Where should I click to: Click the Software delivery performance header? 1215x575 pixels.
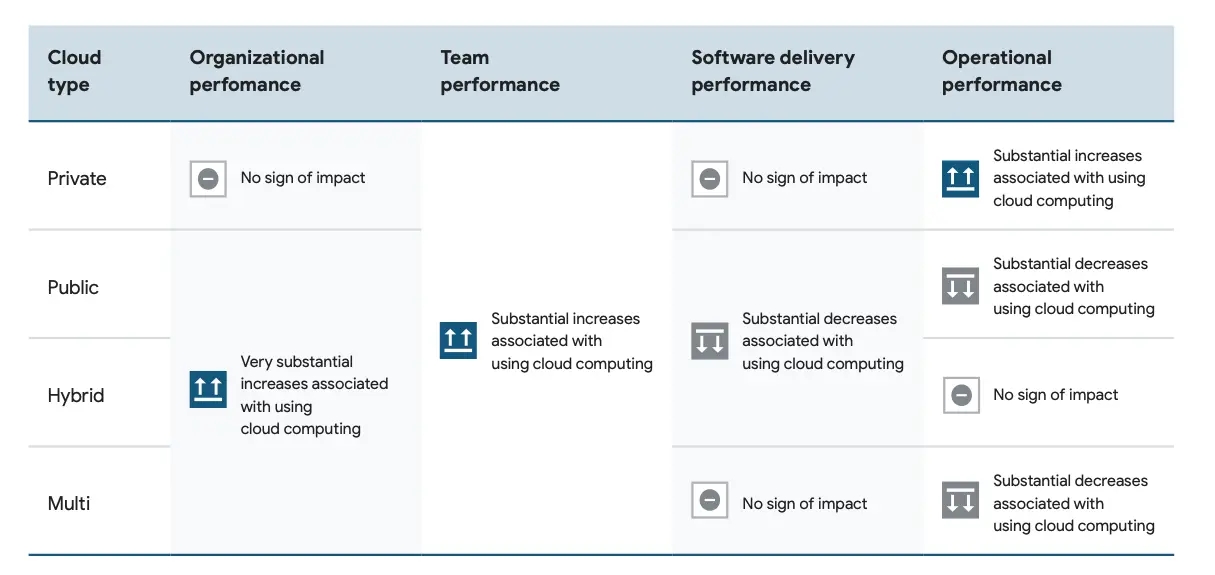773,71
